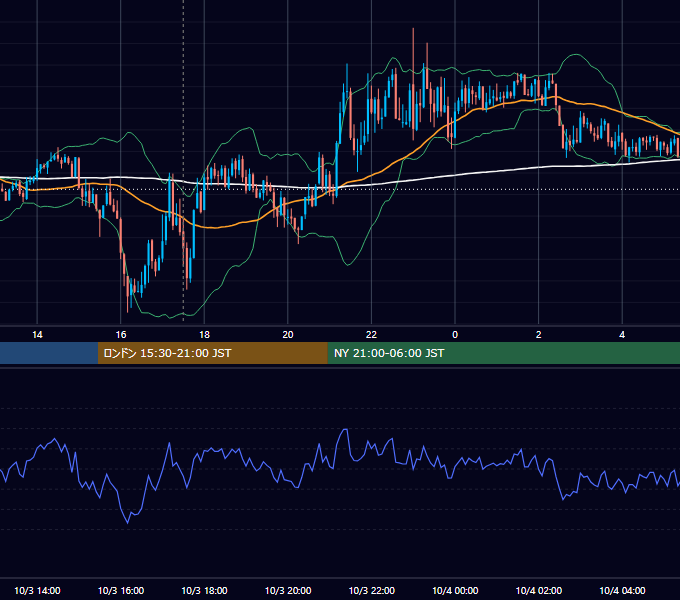Click the 10/3 16:00 time label
The width and height of the screenshot is (680, 600).
coord(121,590)
